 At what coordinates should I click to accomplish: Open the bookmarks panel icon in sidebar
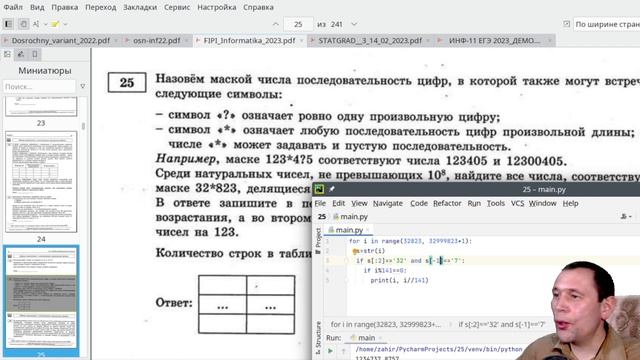point(35,54)
